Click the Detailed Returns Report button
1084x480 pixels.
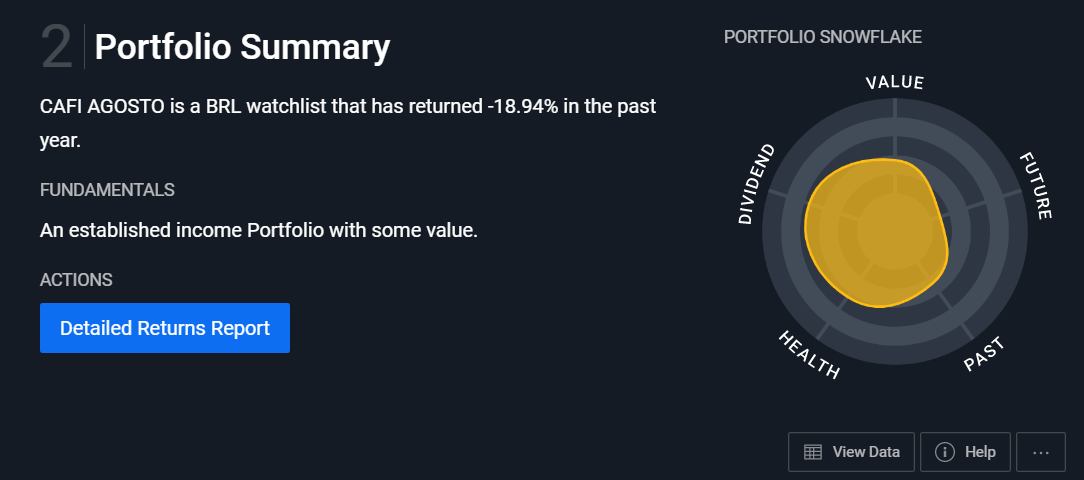pyautogui.click(x=165, y=328)
